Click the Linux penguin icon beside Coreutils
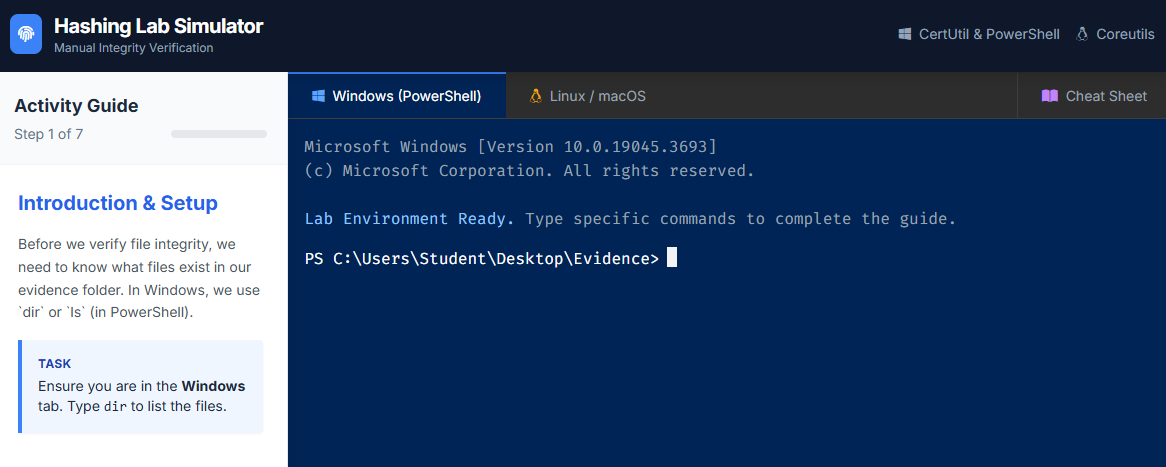The height and width of the screenshot is (467, 1166). click(1082, 34)
